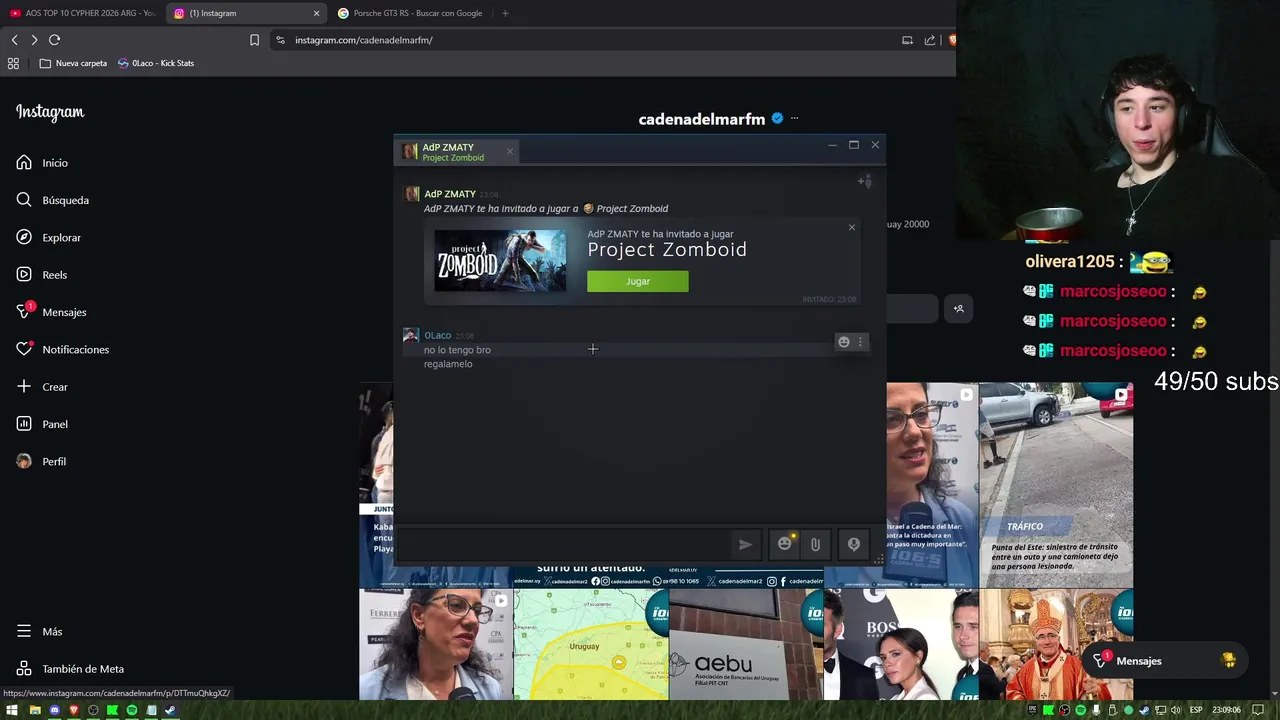Click the green Jugar button in Steam chat
Viewport: 1280px width, 720px height.
point(638,281)
